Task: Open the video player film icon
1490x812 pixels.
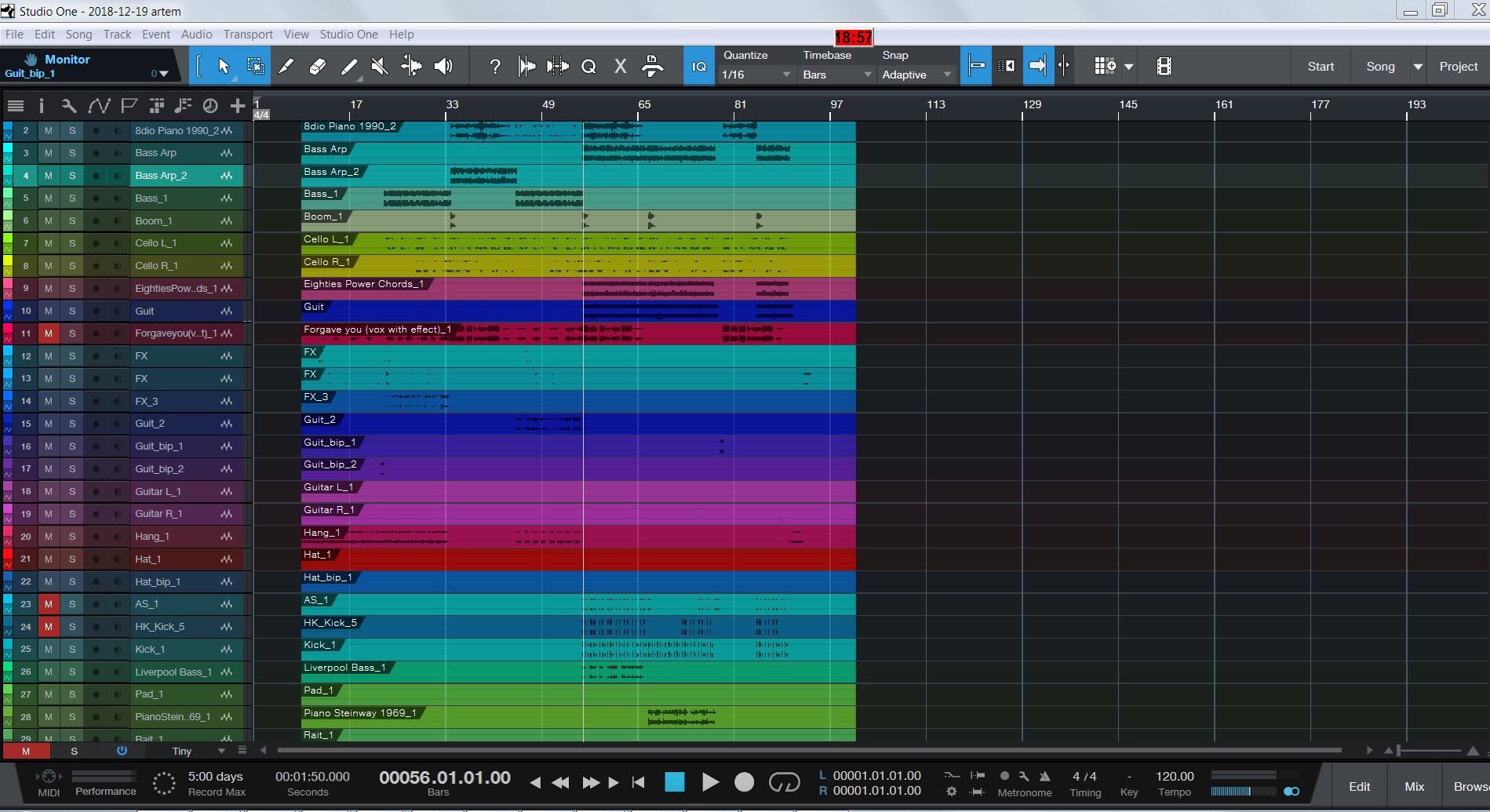Action: tap(1164, 67)
